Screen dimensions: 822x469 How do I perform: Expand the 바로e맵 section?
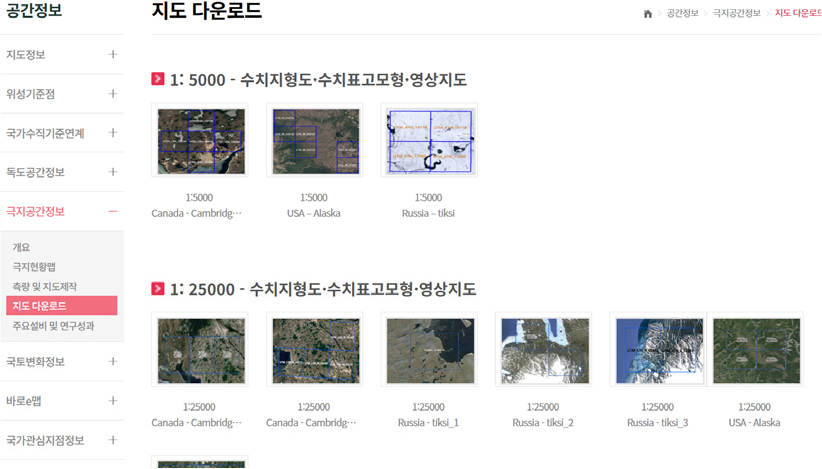113,401
